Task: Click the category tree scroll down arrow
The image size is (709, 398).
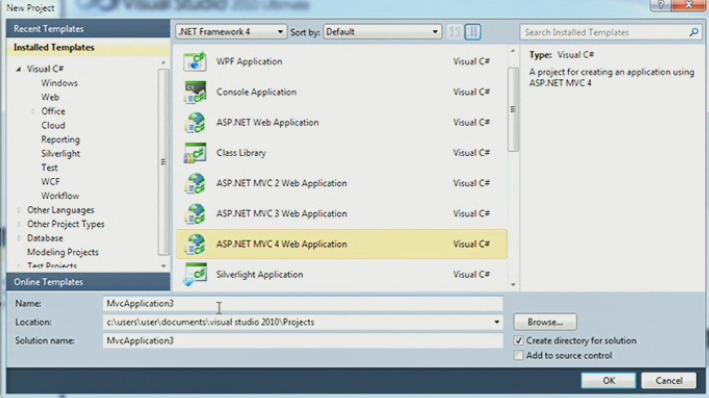Action: pos(163,266)
